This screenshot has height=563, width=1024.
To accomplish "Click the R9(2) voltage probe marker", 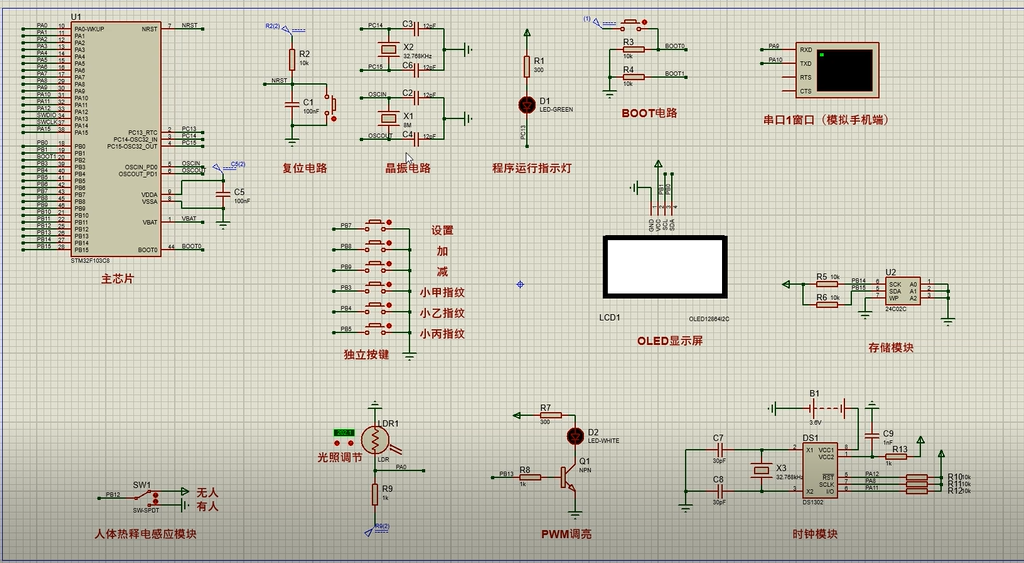I will pos(378,529).
